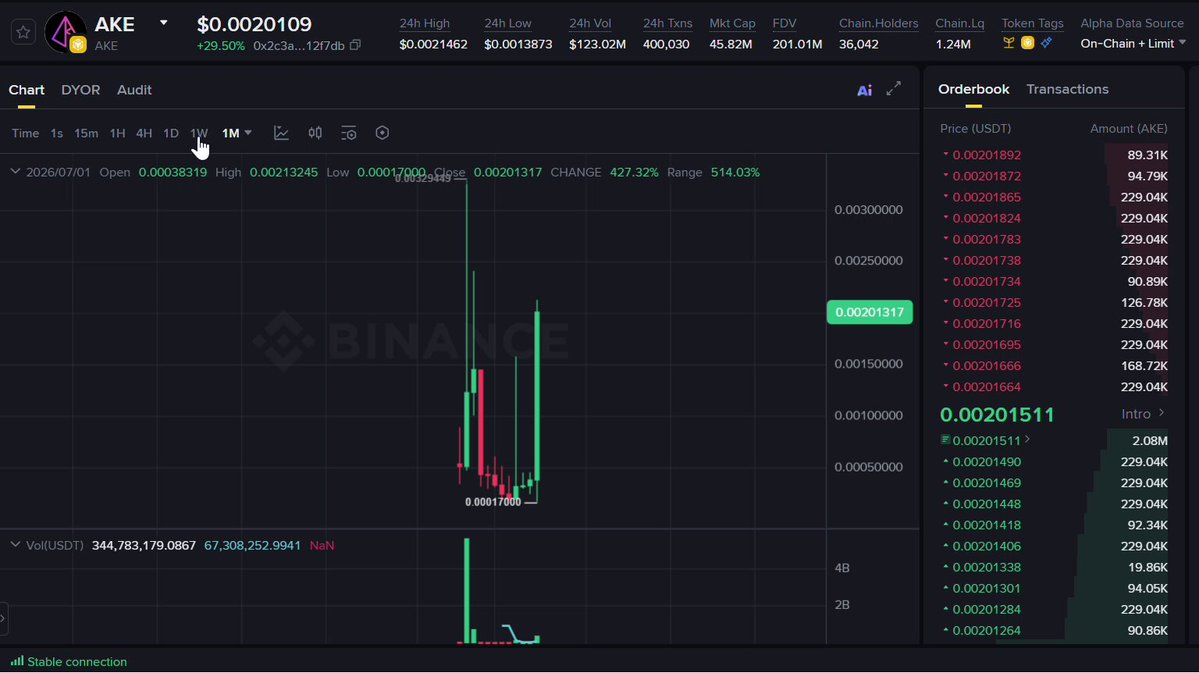Collapse the OHLC legend row chevron

15,172
